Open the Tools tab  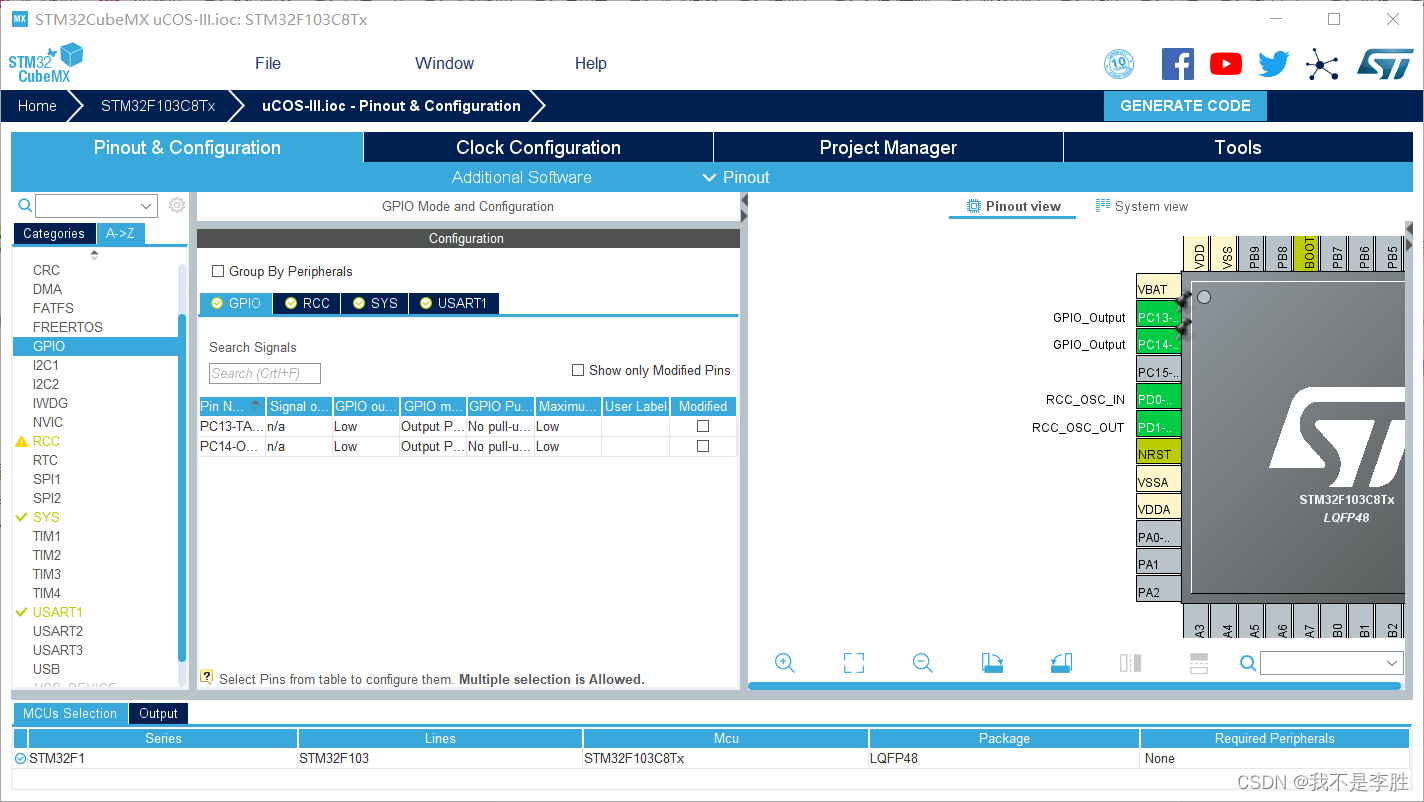tap(1238, 147)
